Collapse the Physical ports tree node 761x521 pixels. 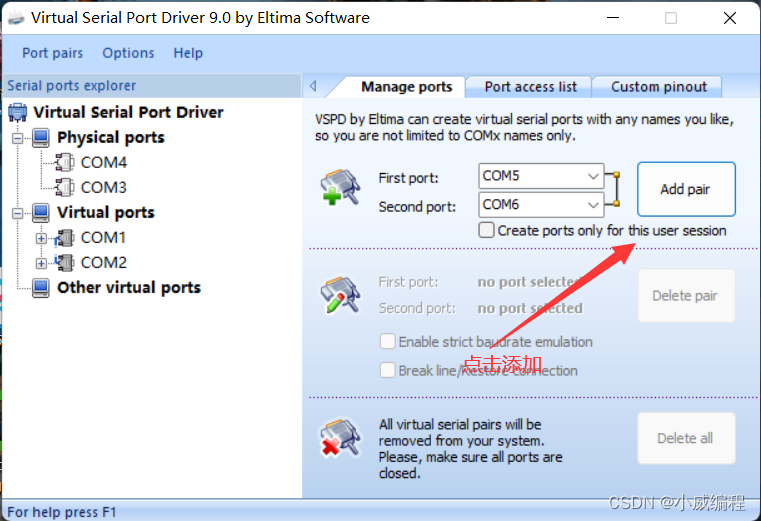[18, 138]
